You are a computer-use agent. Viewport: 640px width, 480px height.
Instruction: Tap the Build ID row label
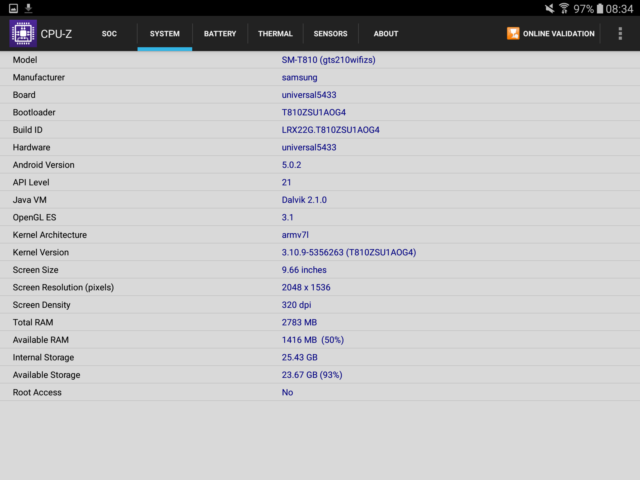coord(27,130)
